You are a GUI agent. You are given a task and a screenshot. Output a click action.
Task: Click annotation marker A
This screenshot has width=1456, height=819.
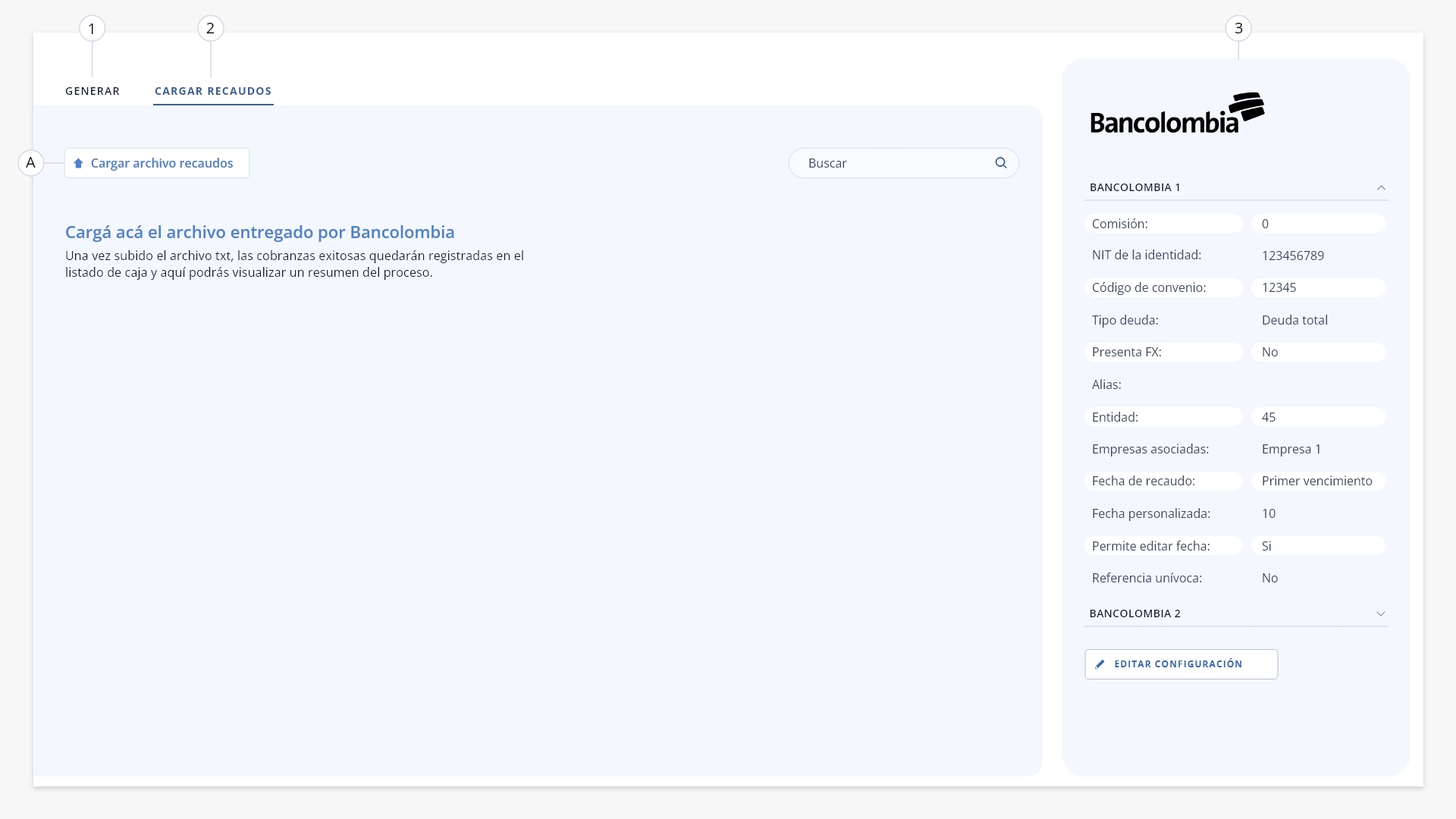pyautogui.click(x=30, y=162)
